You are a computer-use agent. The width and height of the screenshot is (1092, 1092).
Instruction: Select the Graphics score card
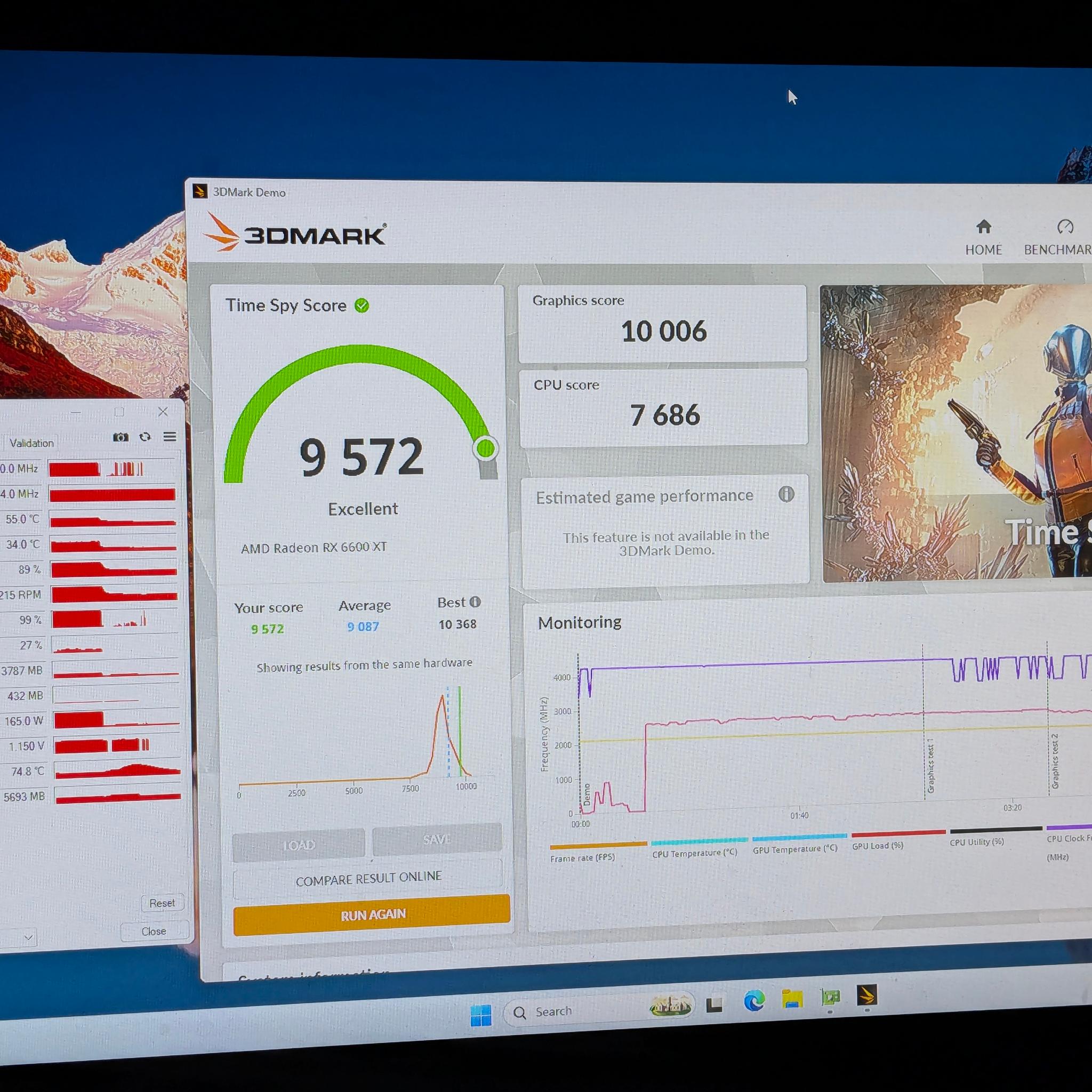click(x=662, y=323)
